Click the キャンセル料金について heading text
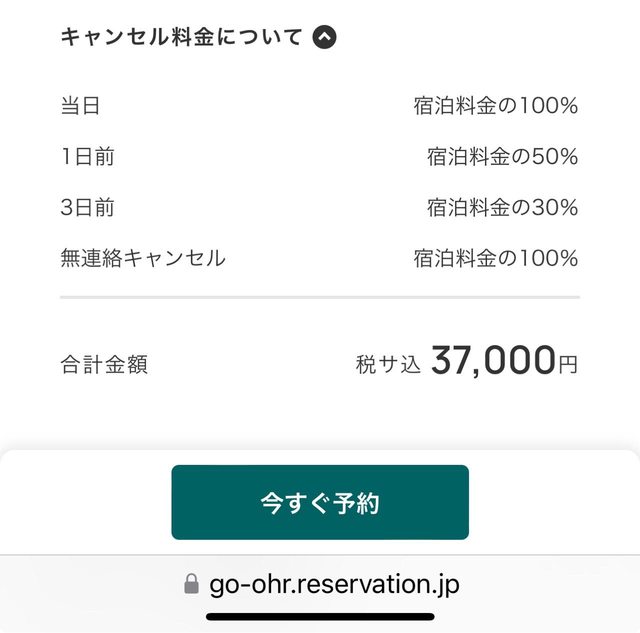 (x=181, y=38)
